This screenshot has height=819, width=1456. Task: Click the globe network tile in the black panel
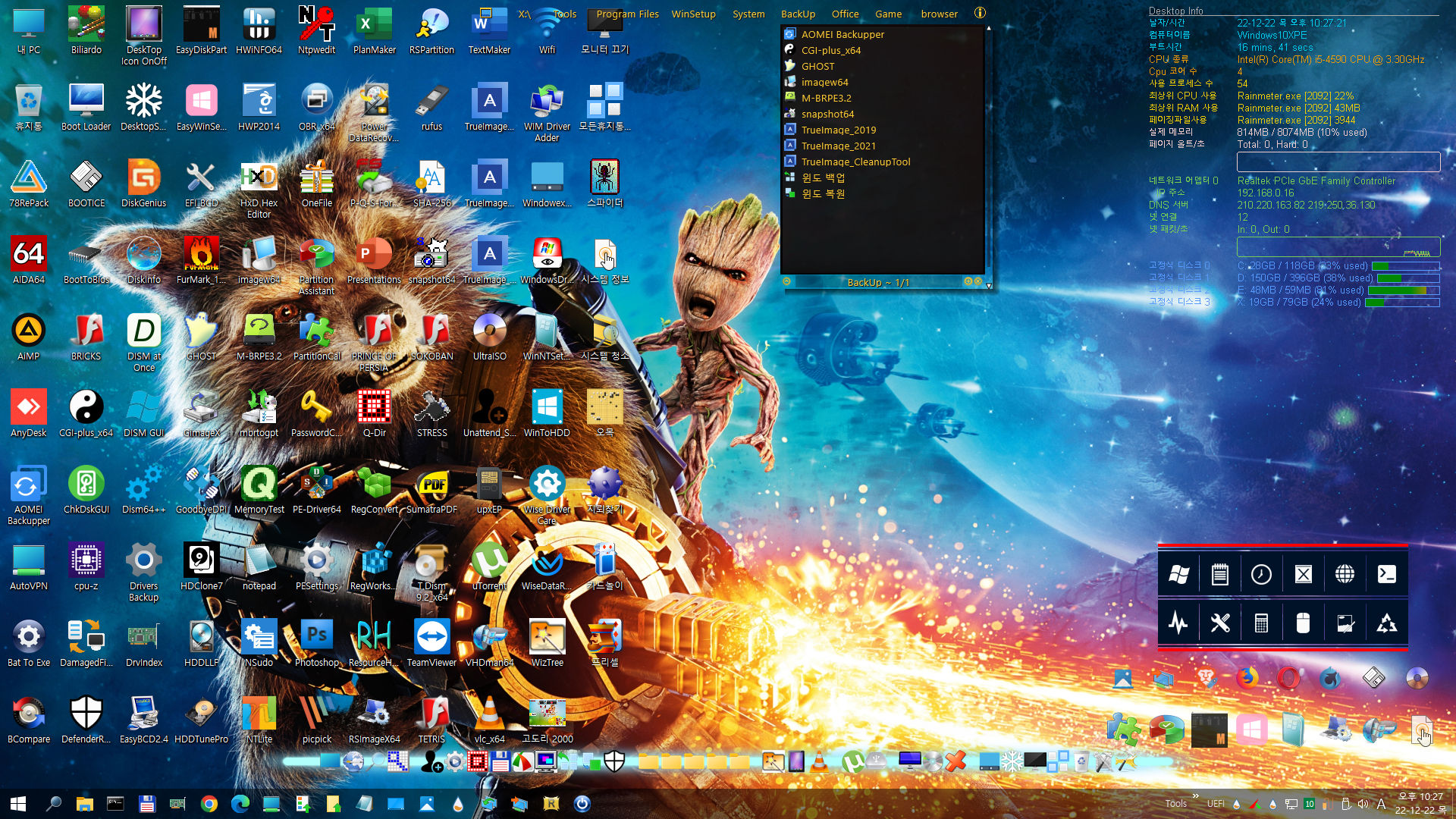click(x=1345, y=574)
